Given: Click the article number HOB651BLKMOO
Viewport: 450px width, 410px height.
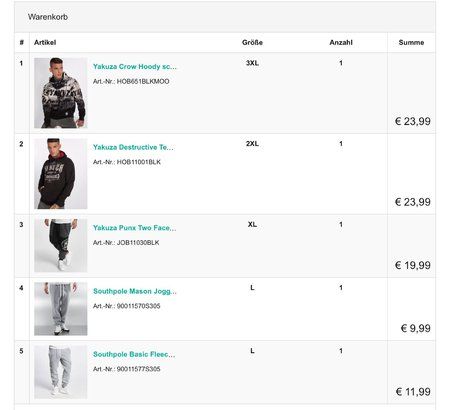Looking at the screenshot, I should 143,81.
